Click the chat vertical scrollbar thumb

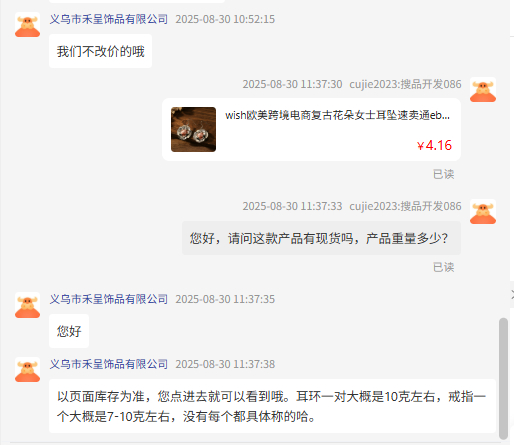point(503,379)
